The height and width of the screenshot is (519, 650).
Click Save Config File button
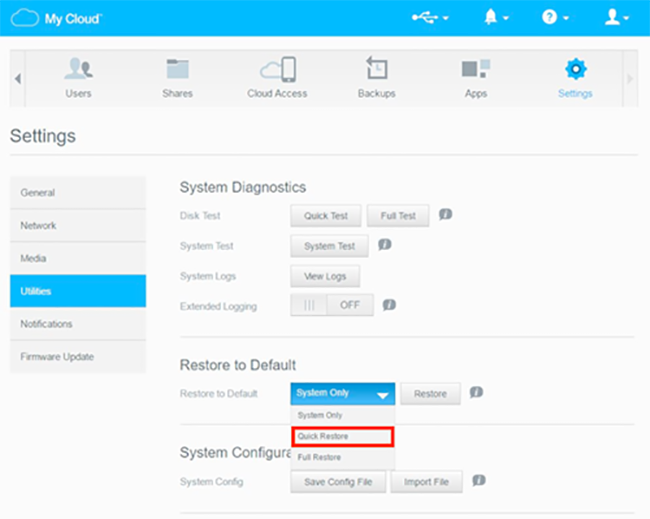pyautogui.click(x=338, y=482)
